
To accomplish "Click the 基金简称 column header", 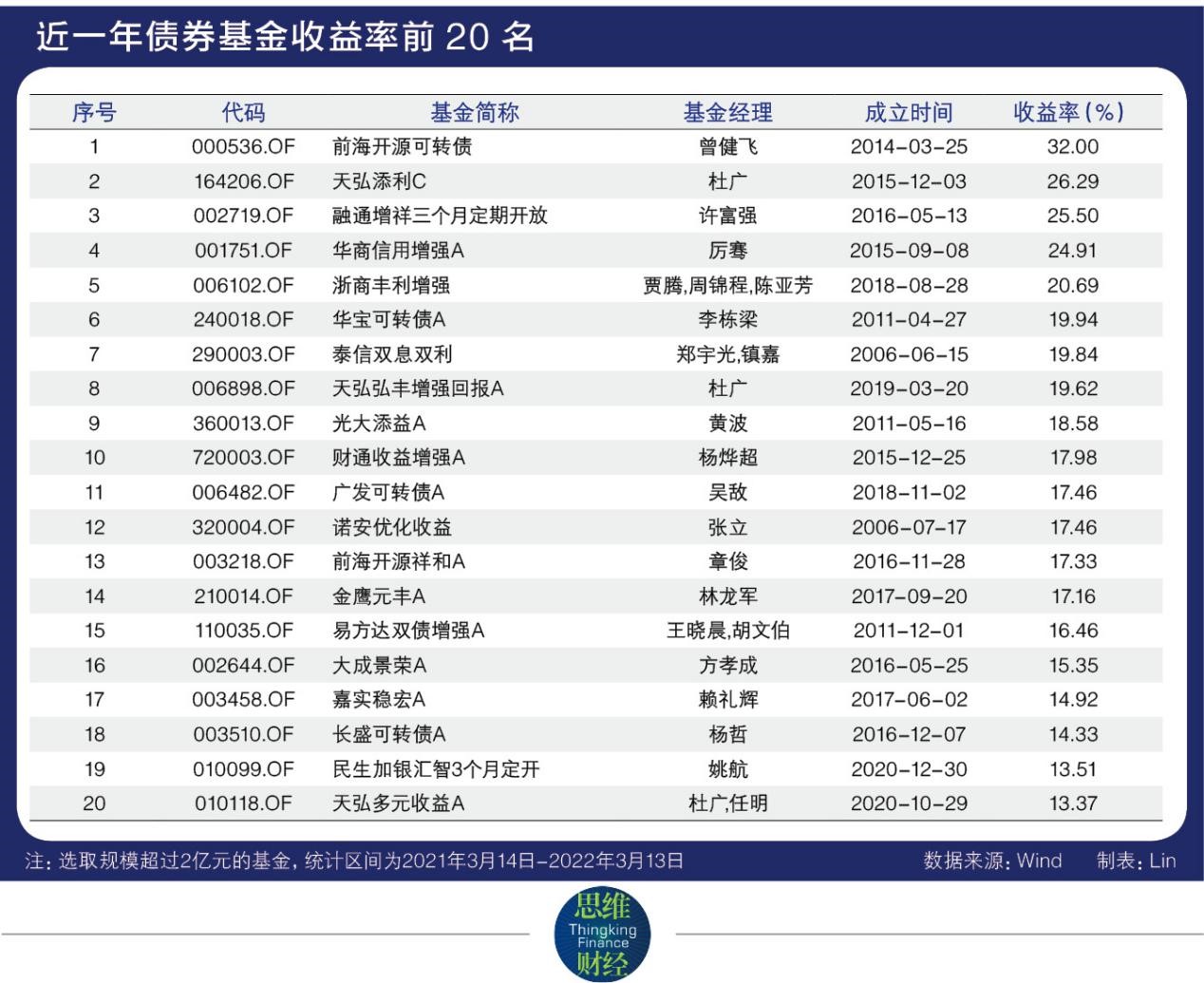I will [475, 112].
